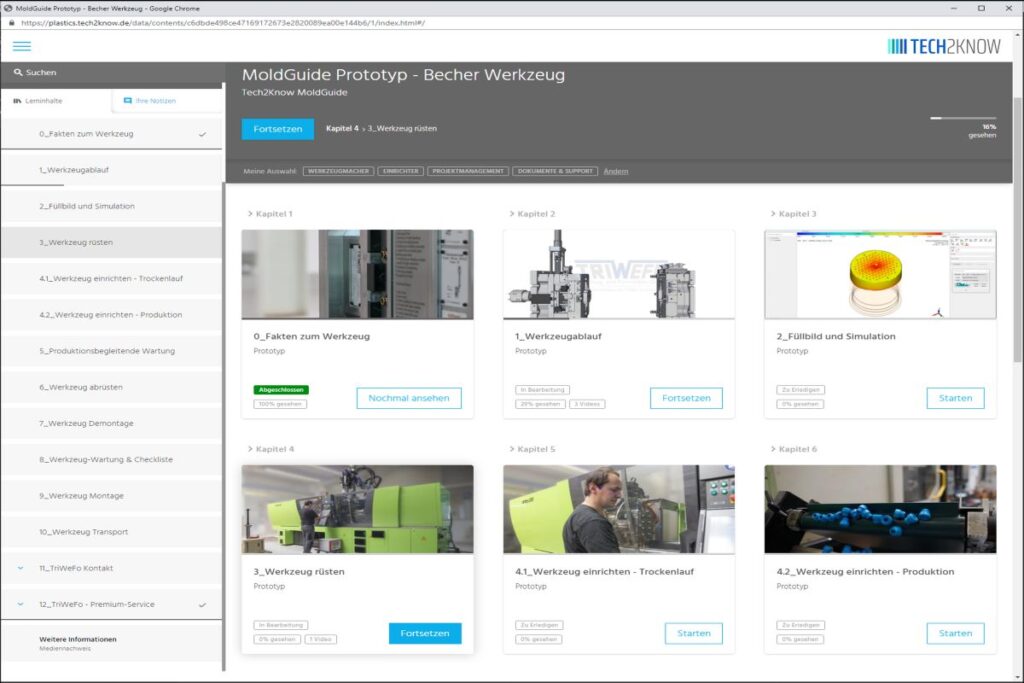Click '100% gesehen' tag on Fakten card
The image size is (1024, 683).
(280, 404)
